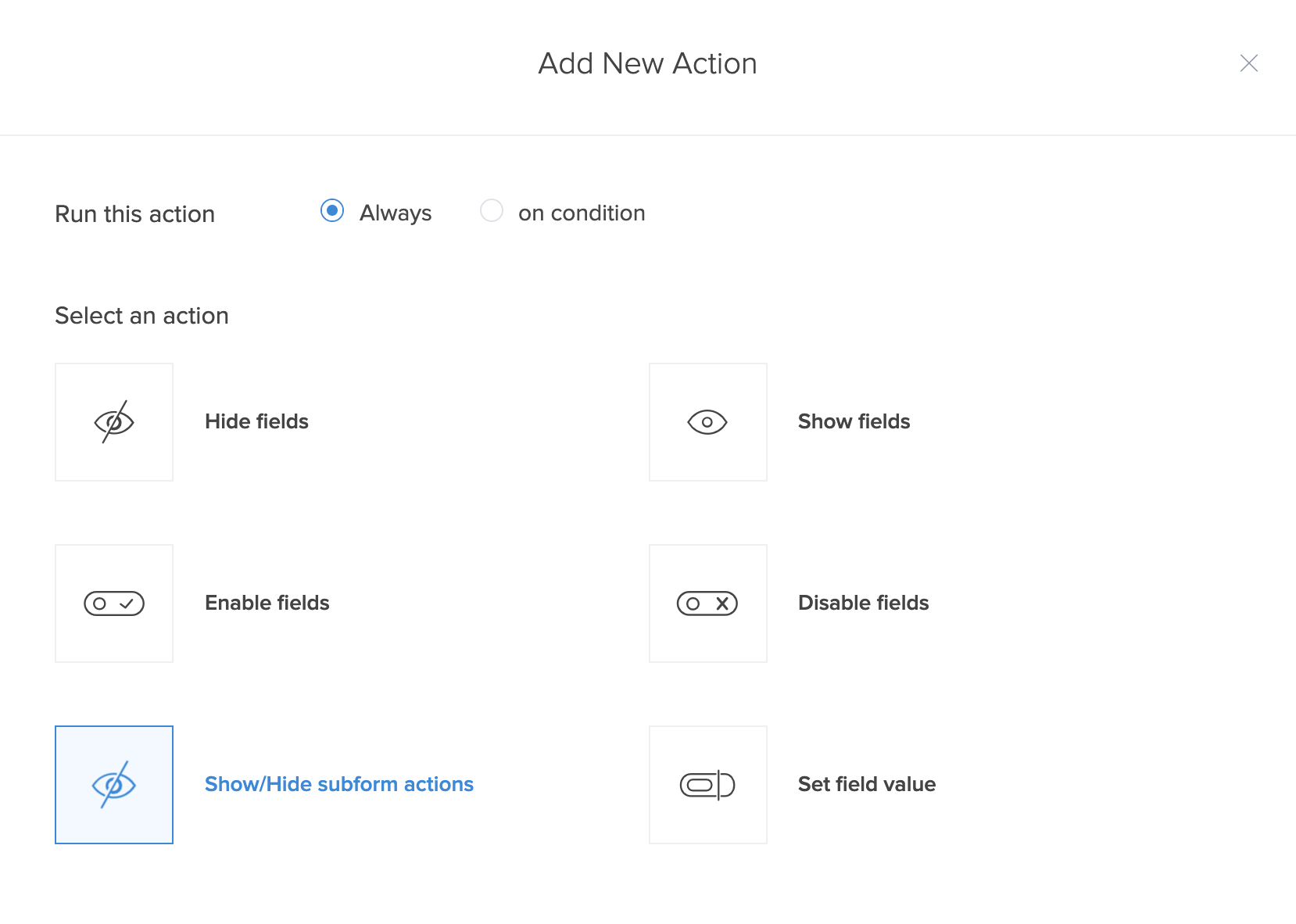The height and width of the screenshot is (924, 1296).
Task: Click the crossed-out eye Hide fields icon
Action: point(114,422)
